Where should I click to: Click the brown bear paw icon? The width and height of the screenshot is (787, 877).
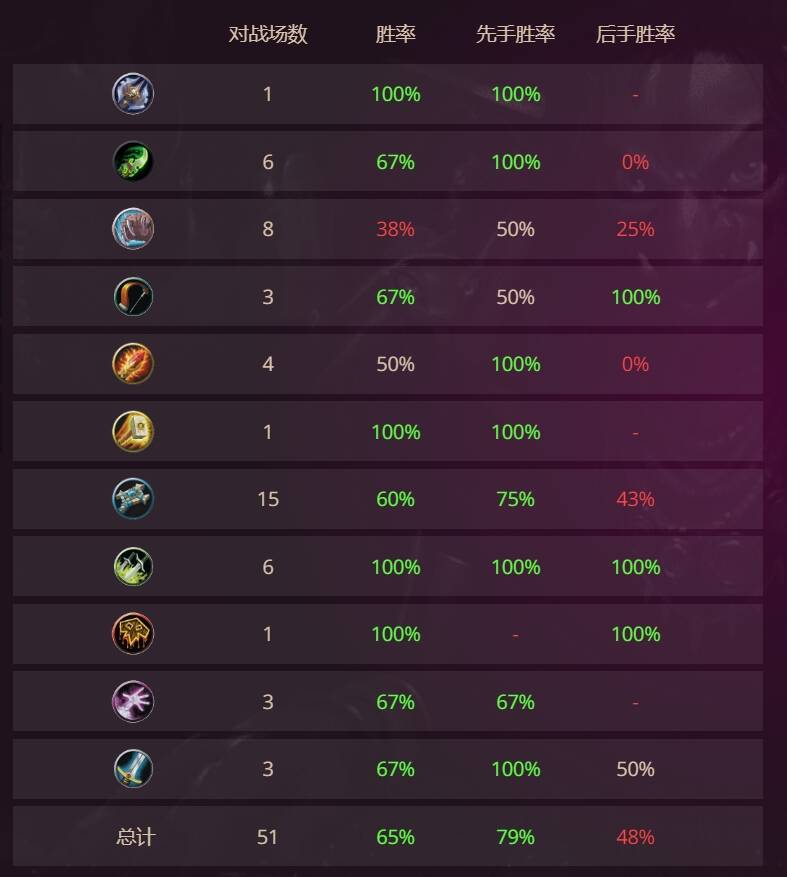(133, 229)
